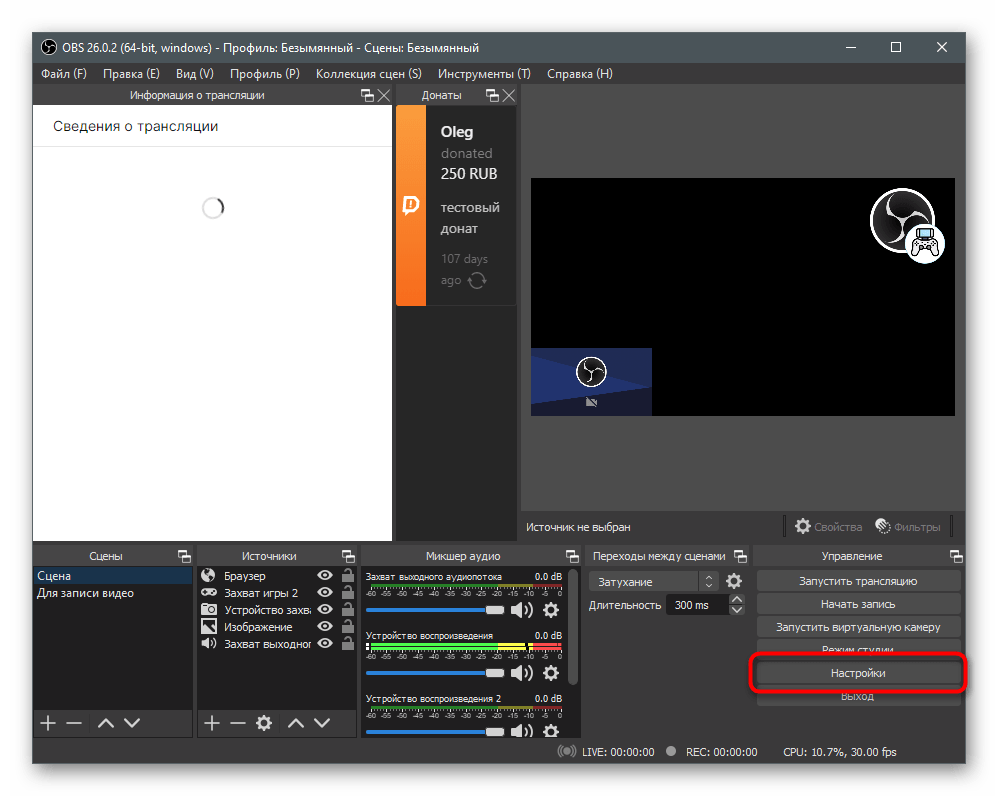This screenshot has height=796, width=998.
Task: Lock the Изображение source
Action: [347, 627]
